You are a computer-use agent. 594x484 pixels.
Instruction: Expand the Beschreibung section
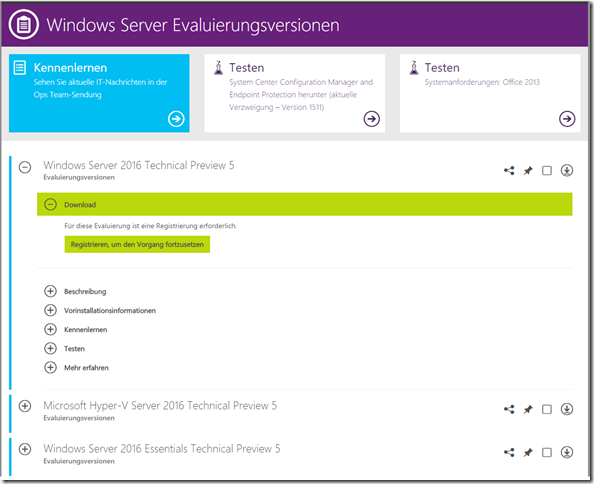click(50, 291)
